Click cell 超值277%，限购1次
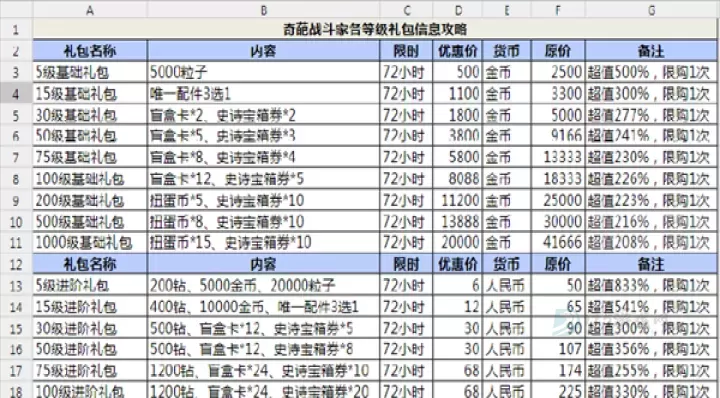The image size is (720, 398). point(651,115)
